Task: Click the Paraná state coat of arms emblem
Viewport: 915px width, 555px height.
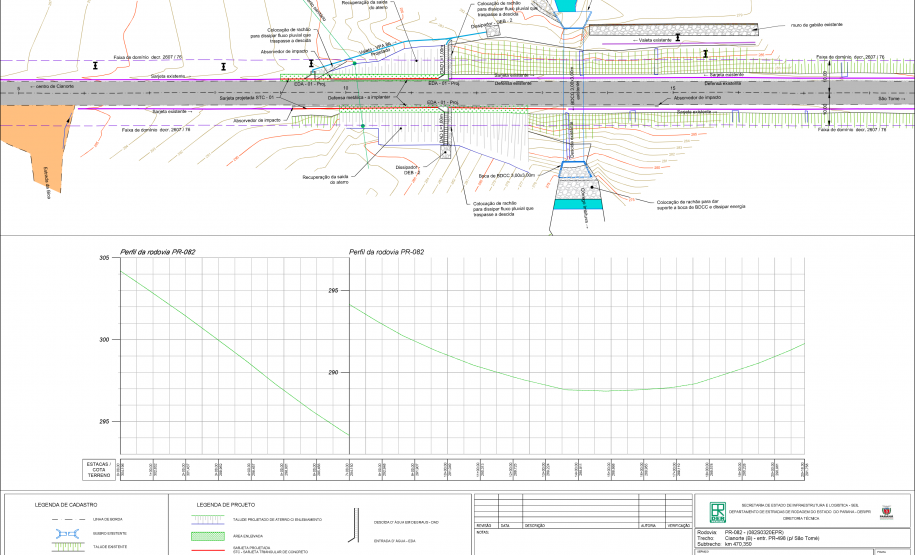Action: [886, 512]
